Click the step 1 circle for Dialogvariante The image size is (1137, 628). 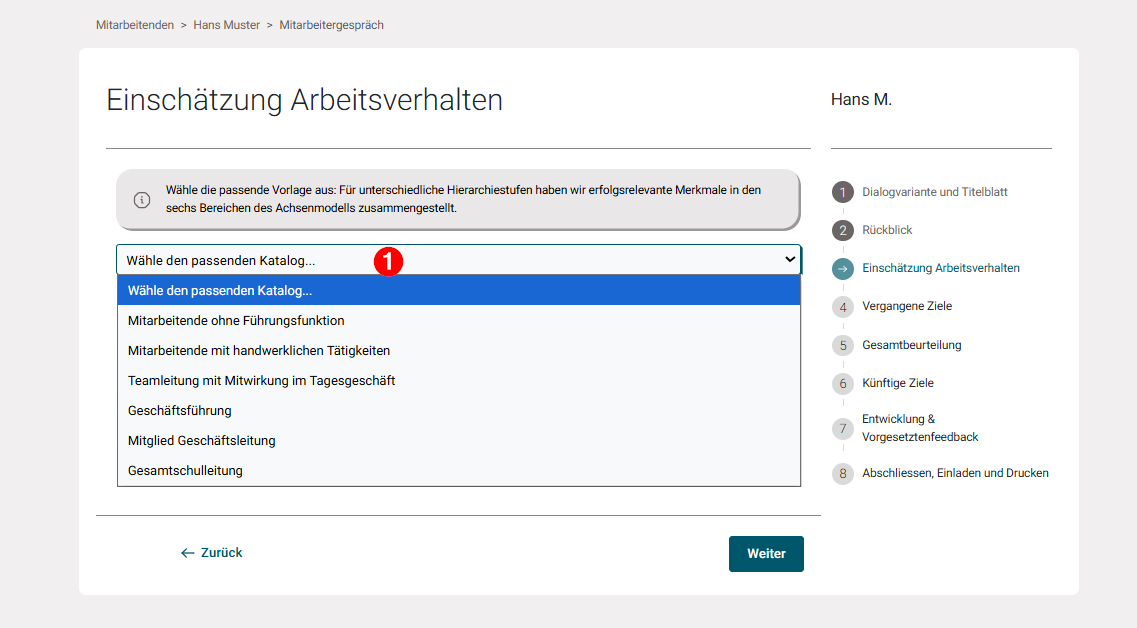coord(843,191)
